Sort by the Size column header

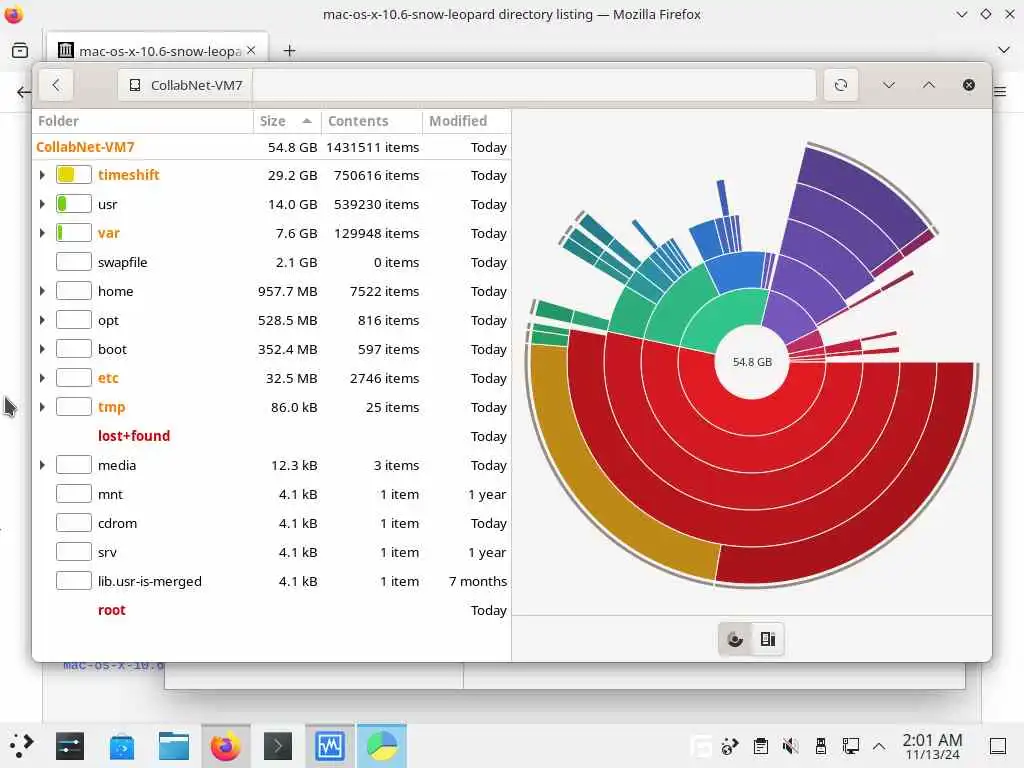[287, 121]
